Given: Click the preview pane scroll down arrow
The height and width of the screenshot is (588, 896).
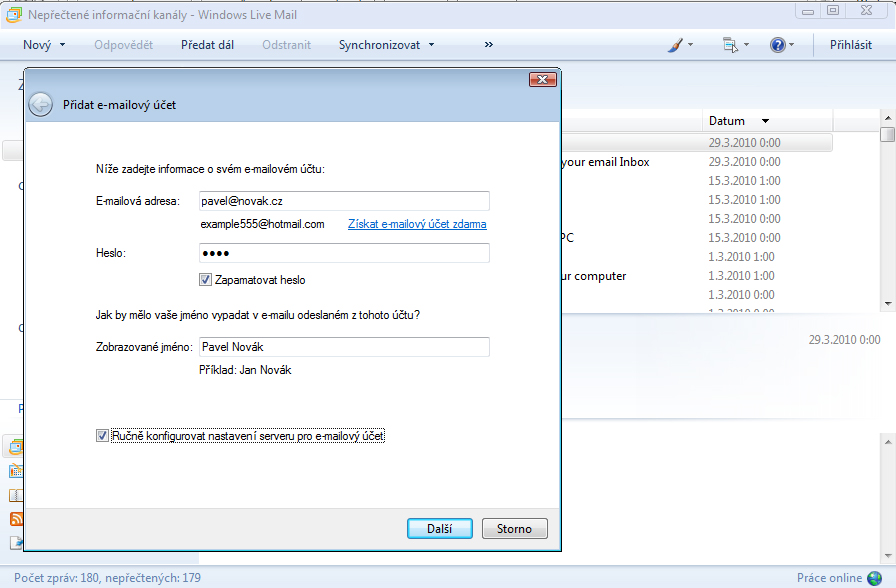Looking at the screenshot, I should click(887, 555).
